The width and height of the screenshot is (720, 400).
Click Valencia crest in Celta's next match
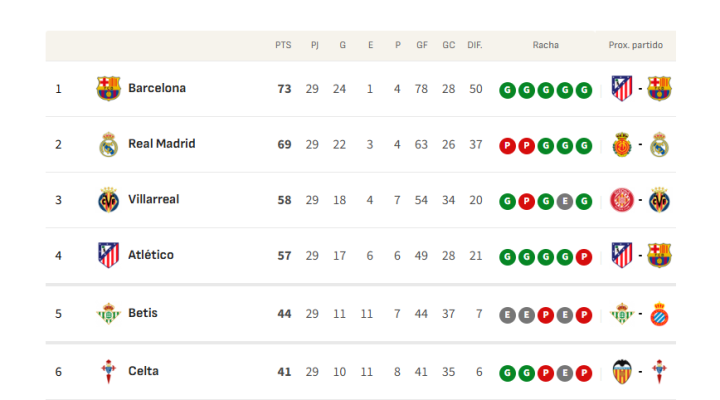coord(622,372)
